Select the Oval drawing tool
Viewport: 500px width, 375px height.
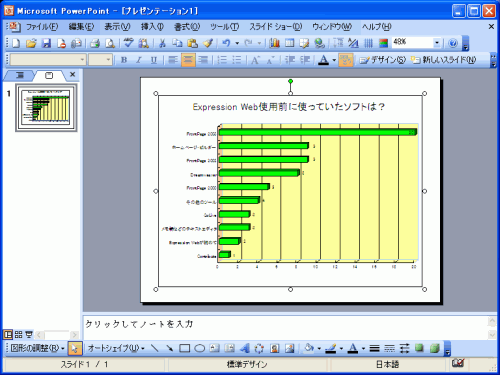click(x=200, y=348)
